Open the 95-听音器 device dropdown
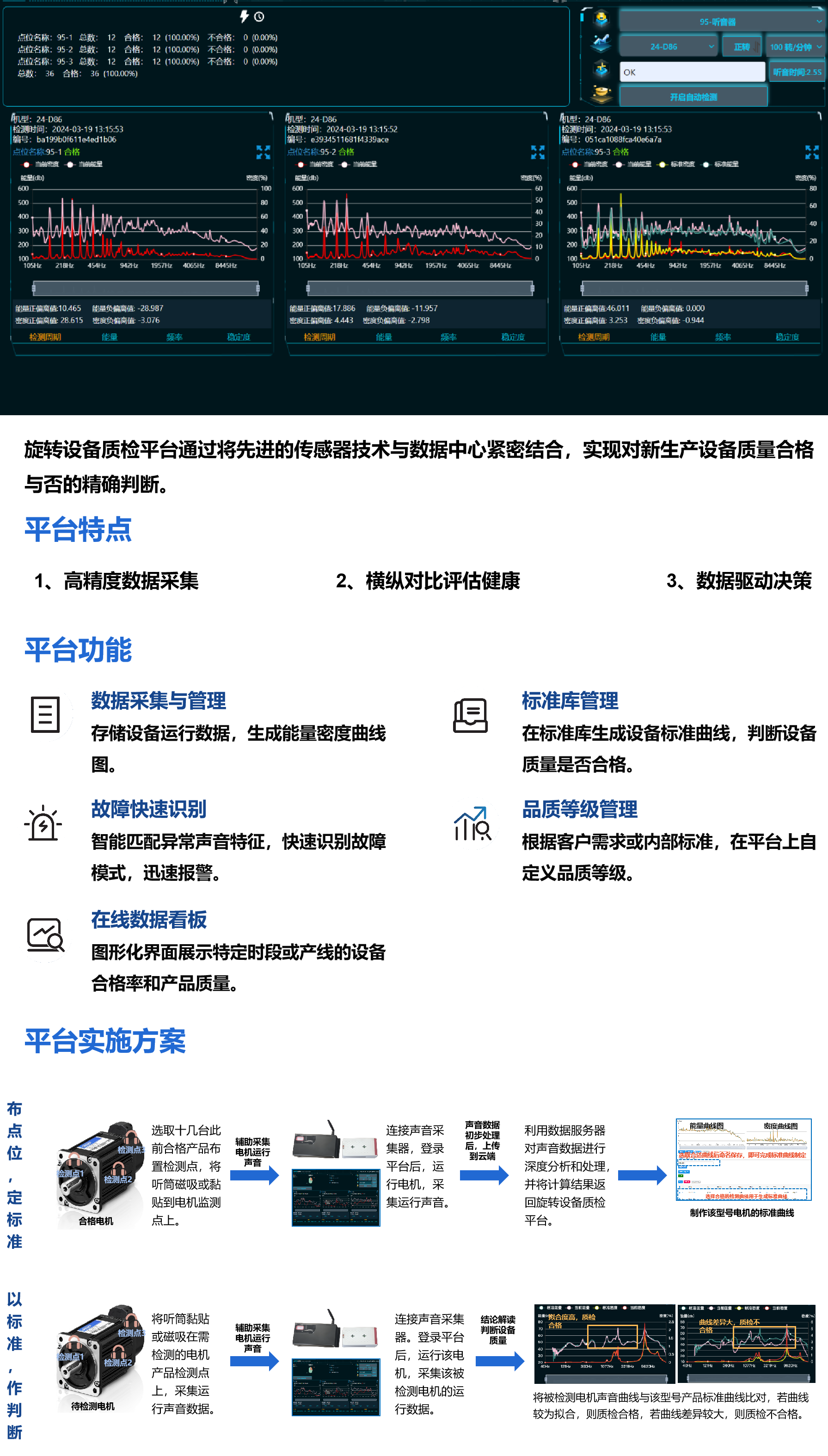Viewport: 828px width, 1456px height. coord(721,22)
